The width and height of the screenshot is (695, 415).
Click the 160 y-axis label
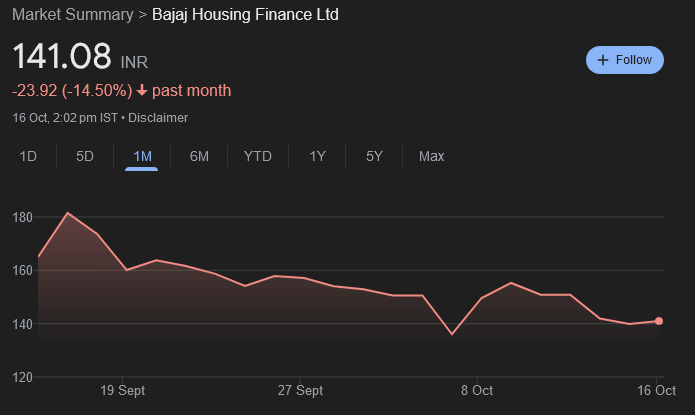(22, 270)
